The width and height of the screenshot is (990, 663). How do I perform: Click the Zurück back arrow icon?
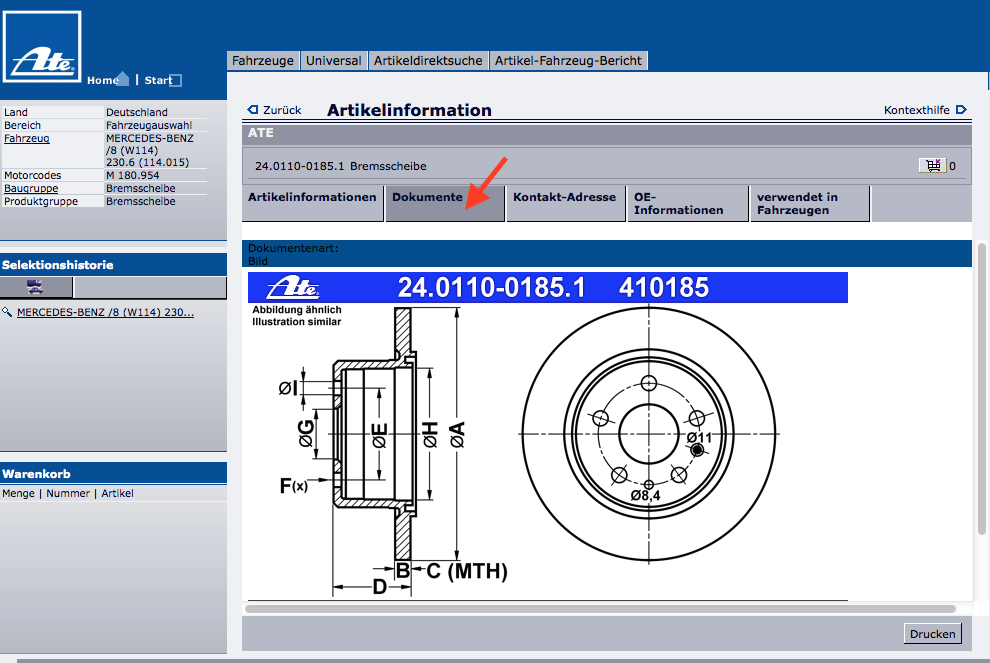[x=253, y=110]
